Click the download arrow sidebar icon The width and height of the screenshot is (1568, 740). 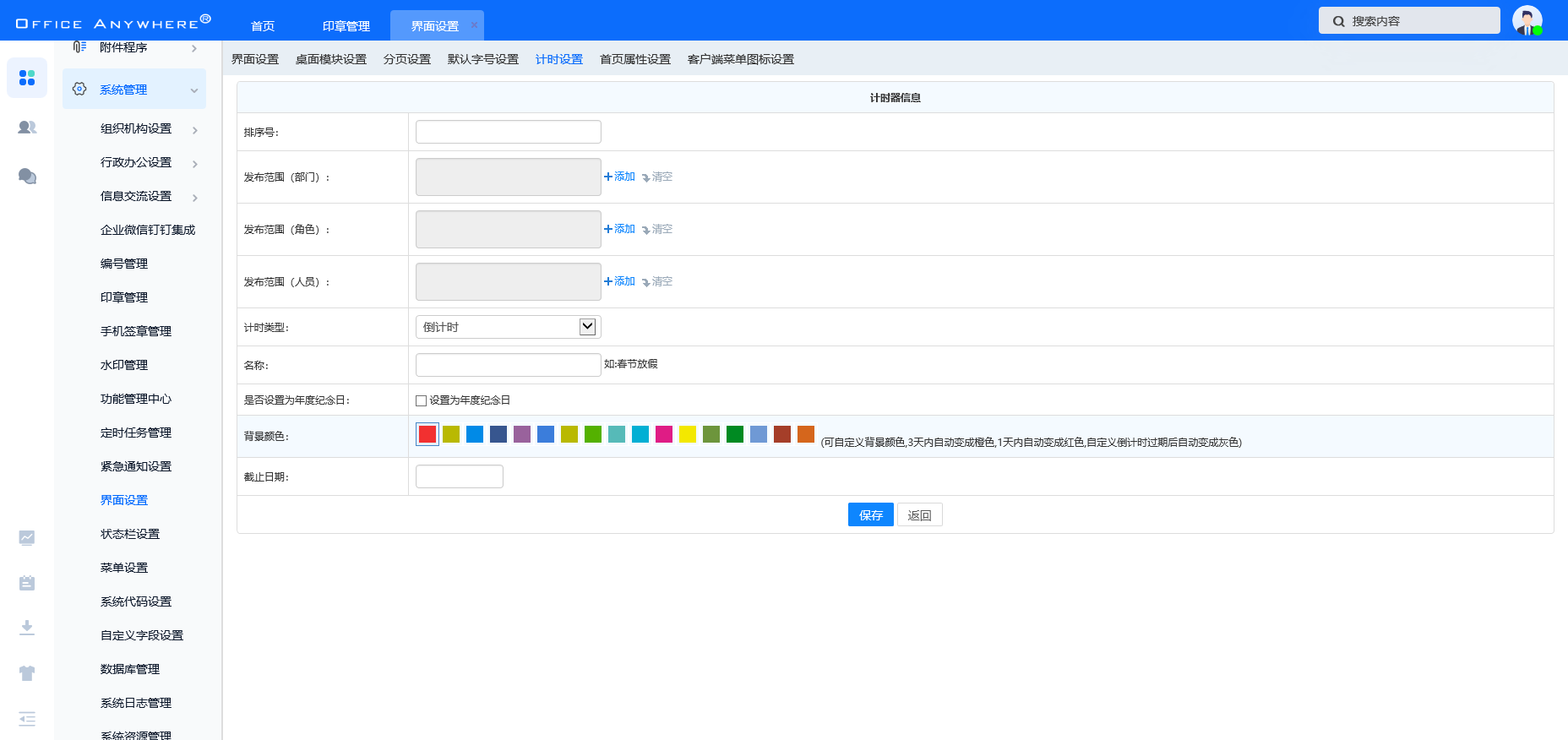click(x=27, y=627)
